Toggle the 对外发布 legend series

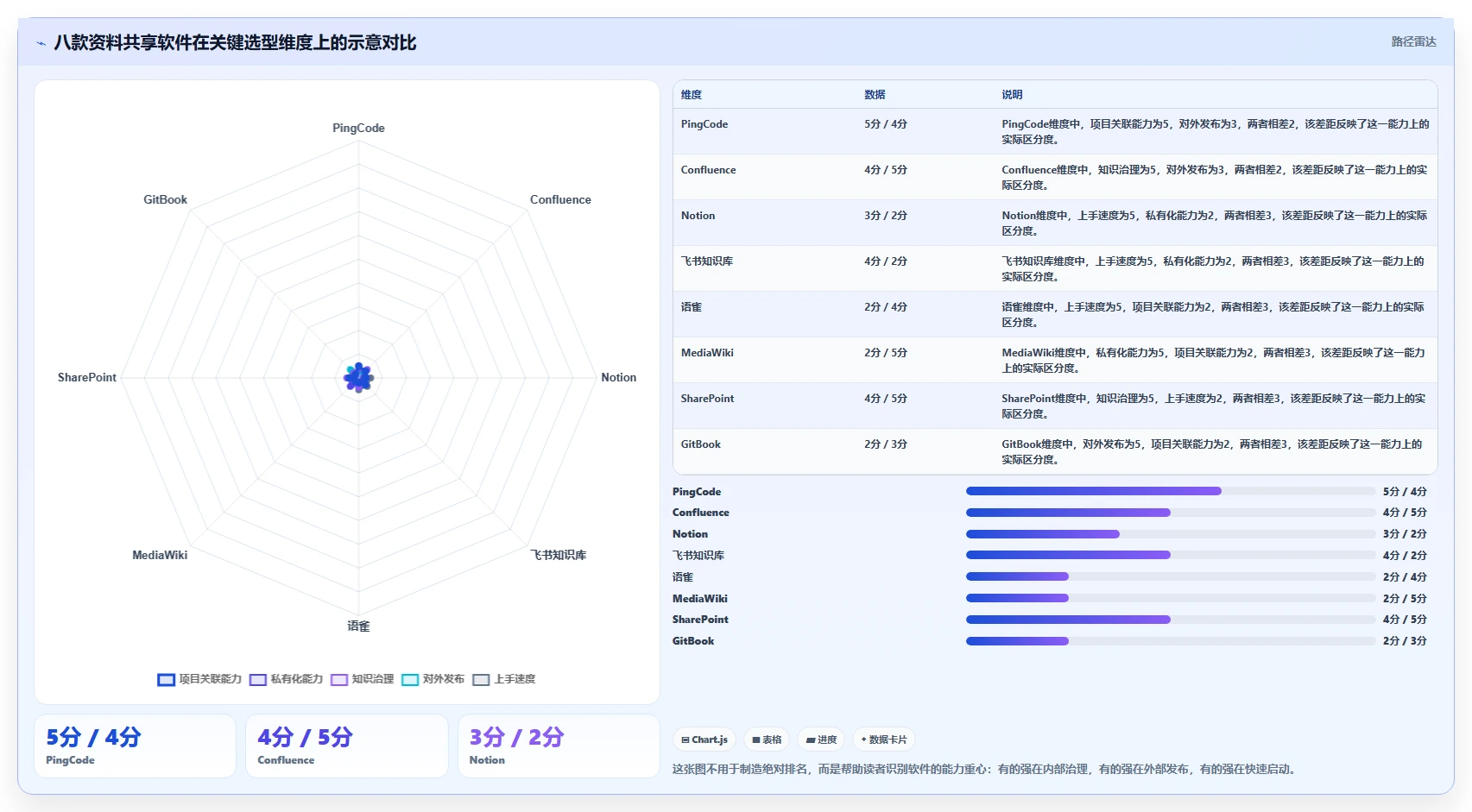pyautogui.click(x=433, y=679)
